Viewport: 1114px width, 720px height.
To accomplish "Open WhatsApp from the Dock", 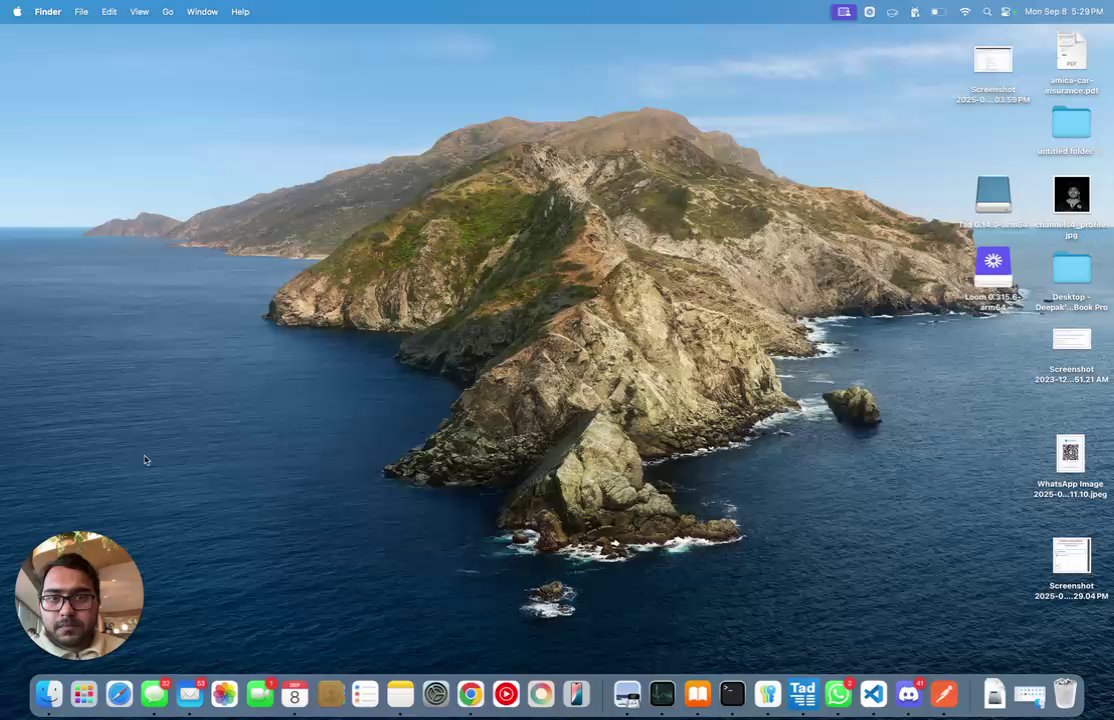I will (x=838, y=693).
